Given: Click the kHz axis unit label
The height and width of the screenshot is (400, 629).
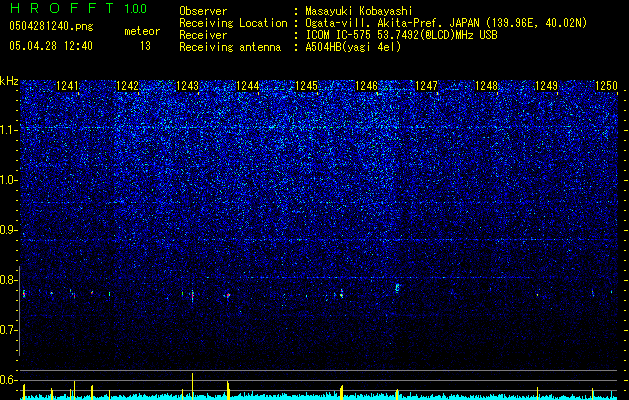Looking at the screenshot, I should (9, 81).
